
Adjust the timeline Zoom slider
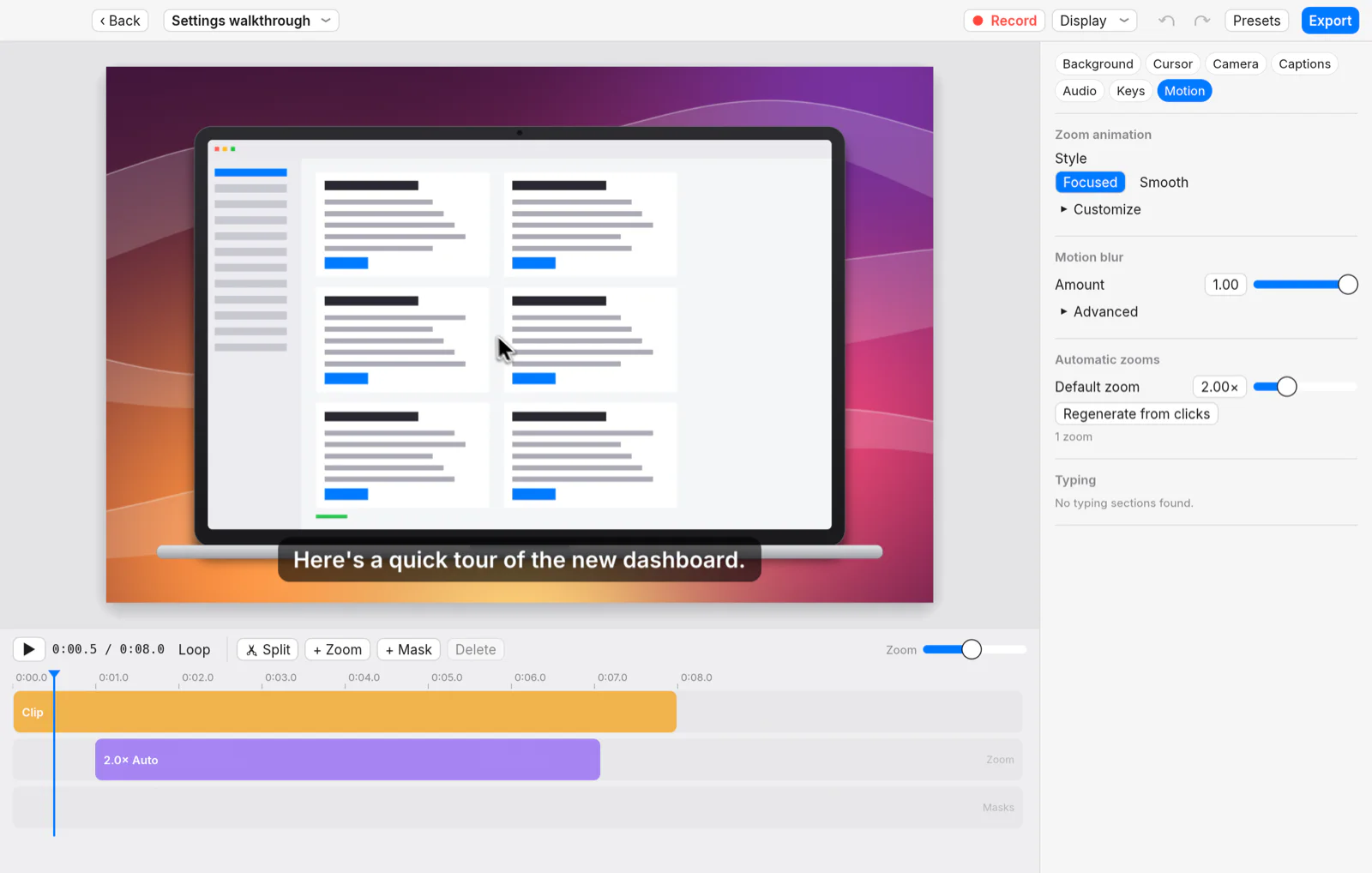click(x=971, y=649)
